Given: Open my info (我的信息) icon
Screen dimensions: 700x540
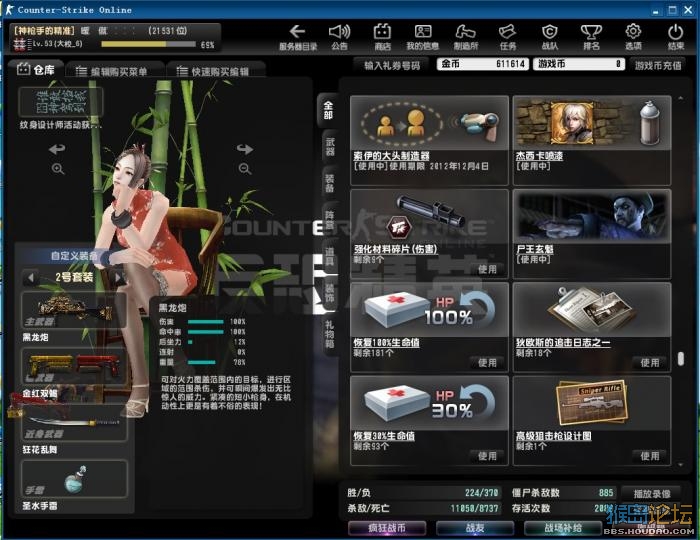Looking at the screenshot, I should pos(422,37).
